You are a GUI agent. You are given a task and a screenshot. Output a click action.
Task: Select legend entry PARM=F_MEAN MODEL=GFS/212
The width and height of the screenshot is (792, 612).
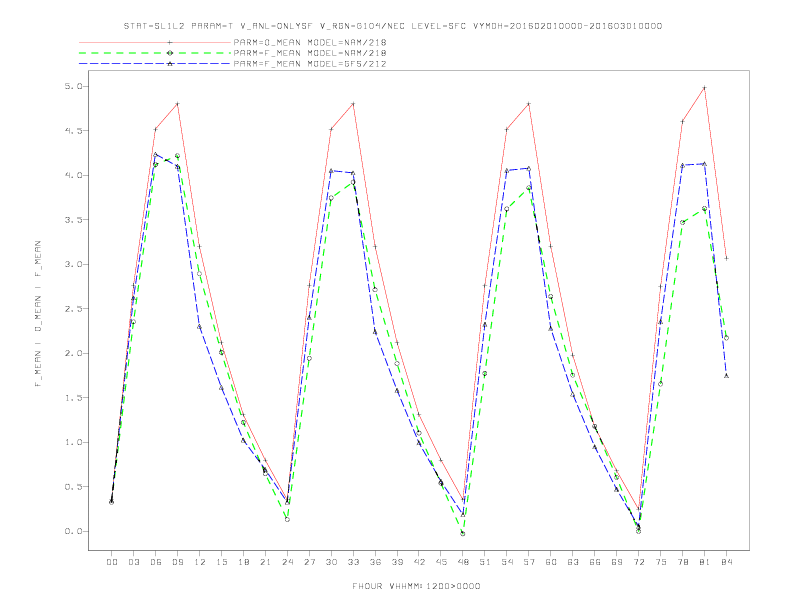(310, 64)
